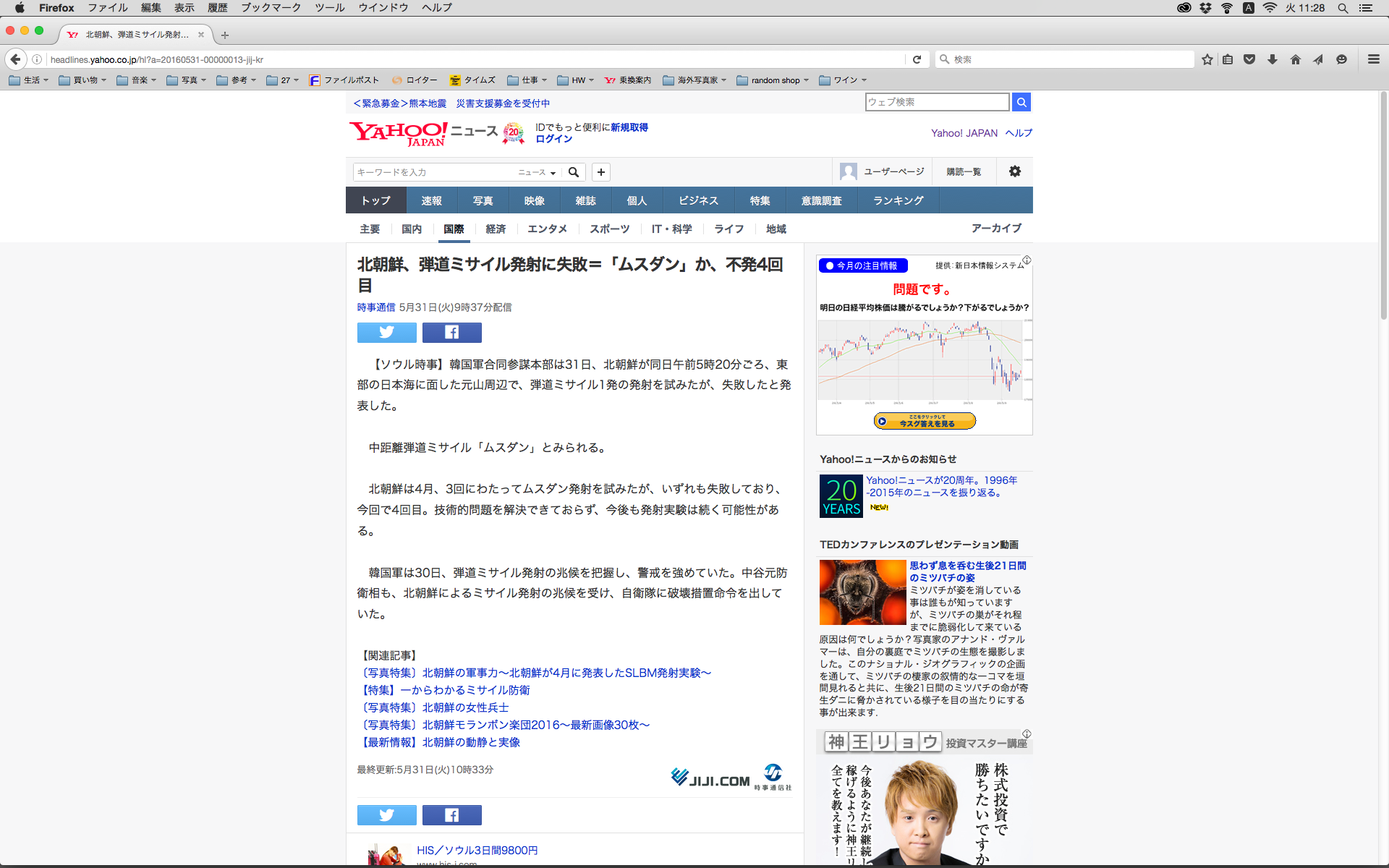Open Firefox downloads arrow icon
1389x868 pixels.
tap(1273, 59)
